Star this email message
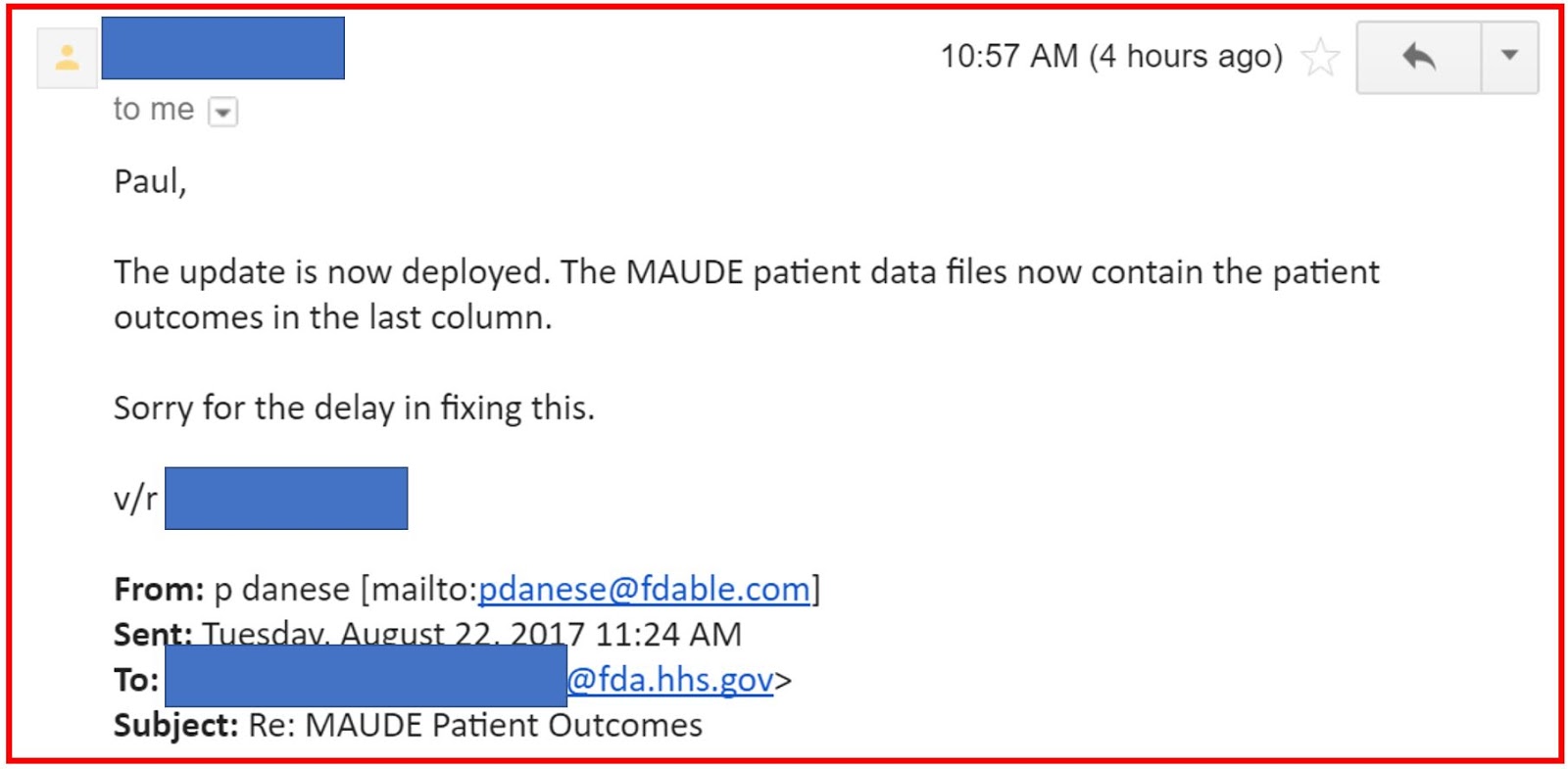 click(x=1319, y=57)
